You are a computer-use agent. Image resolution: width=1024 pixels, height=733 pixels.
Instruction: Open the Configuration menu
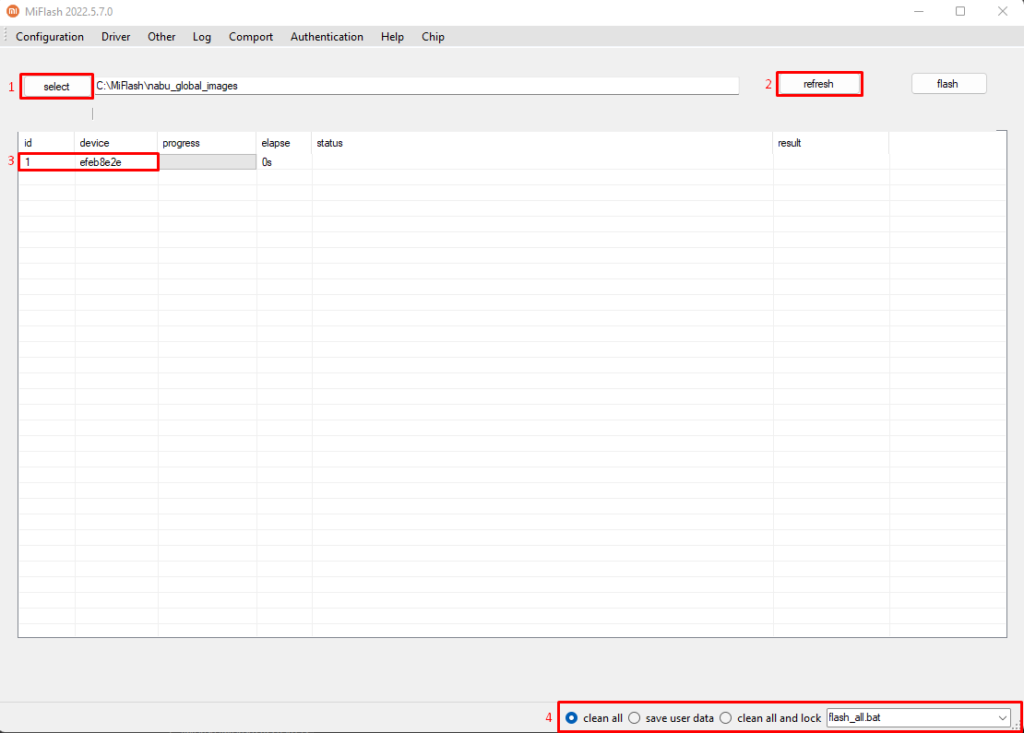(x=50, y=37)
